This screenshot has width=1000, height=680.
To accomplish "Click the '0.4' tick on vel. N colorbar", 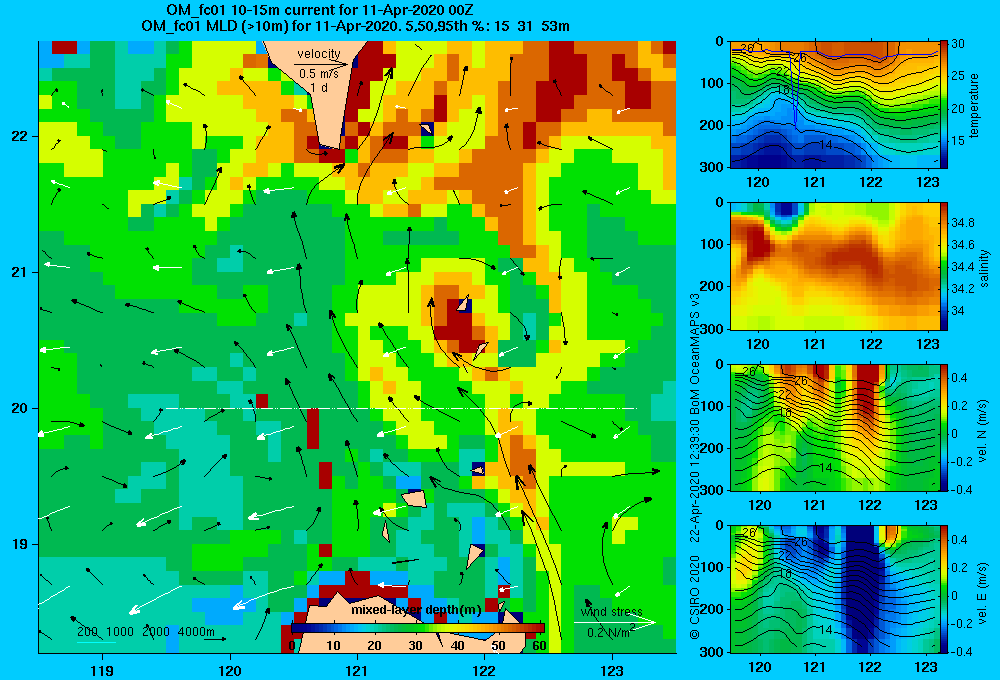I will (x=959, y=378).
